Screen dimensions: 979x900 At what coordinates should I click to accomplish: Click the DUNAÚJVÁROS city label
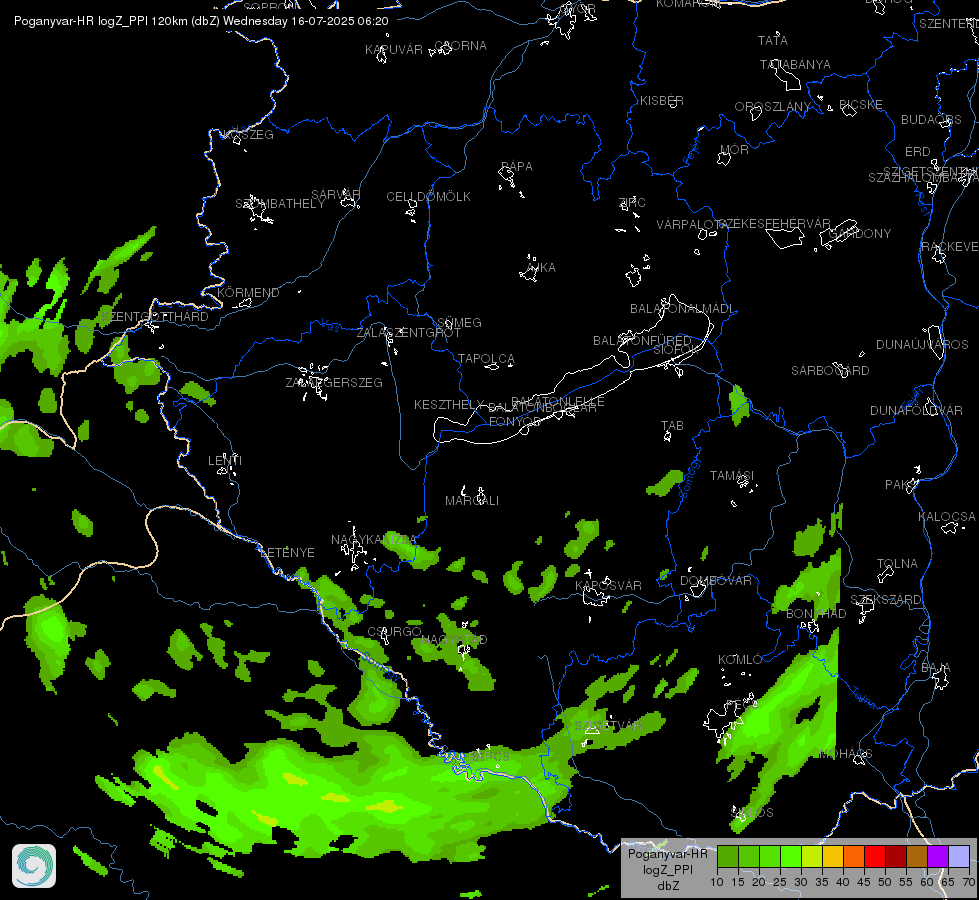pyautogui.click(x=922, y=345)
